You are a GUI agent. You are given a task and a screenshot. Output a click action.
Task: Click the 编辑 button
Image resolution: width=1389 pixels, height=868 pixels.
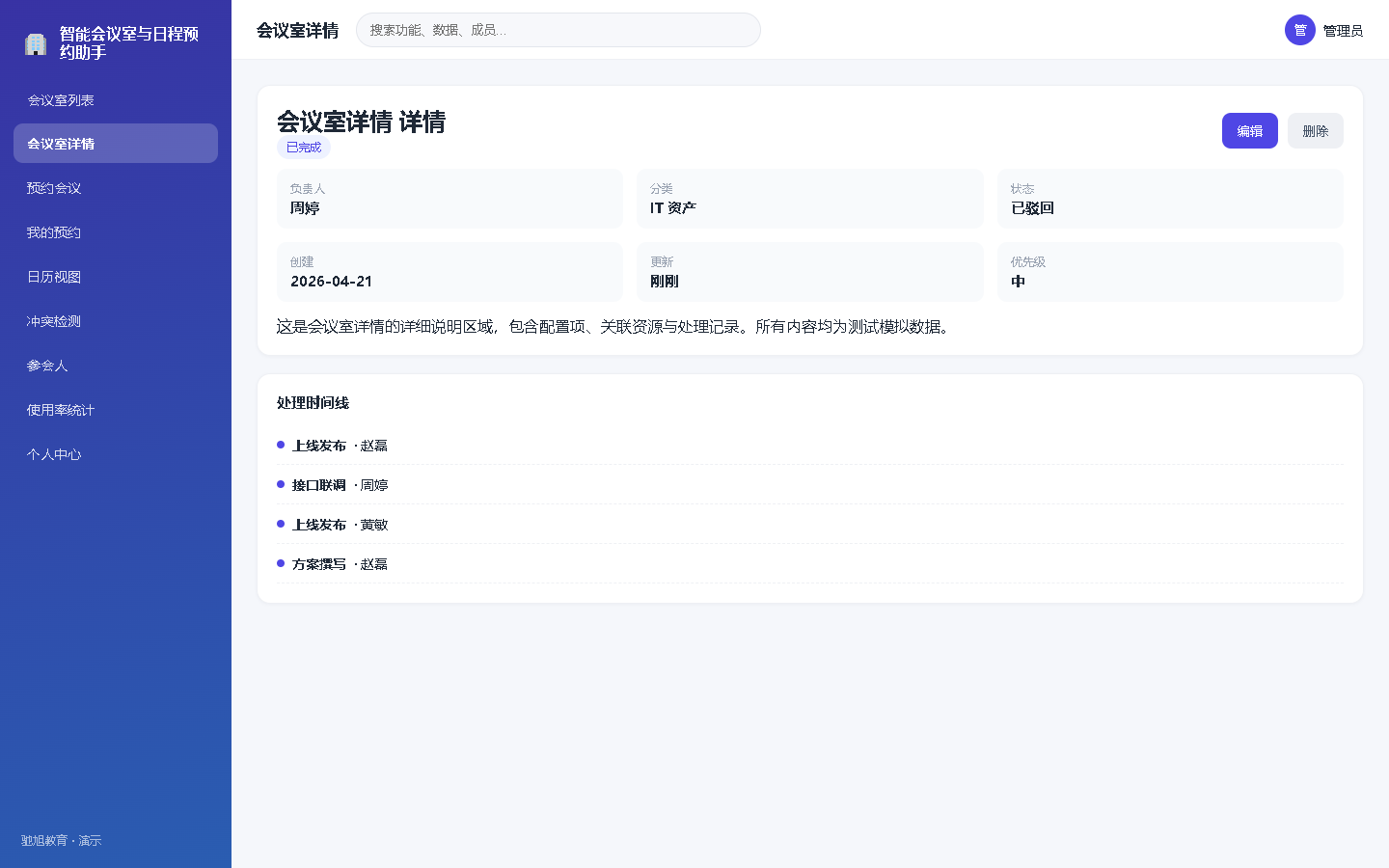point(1250,131)
